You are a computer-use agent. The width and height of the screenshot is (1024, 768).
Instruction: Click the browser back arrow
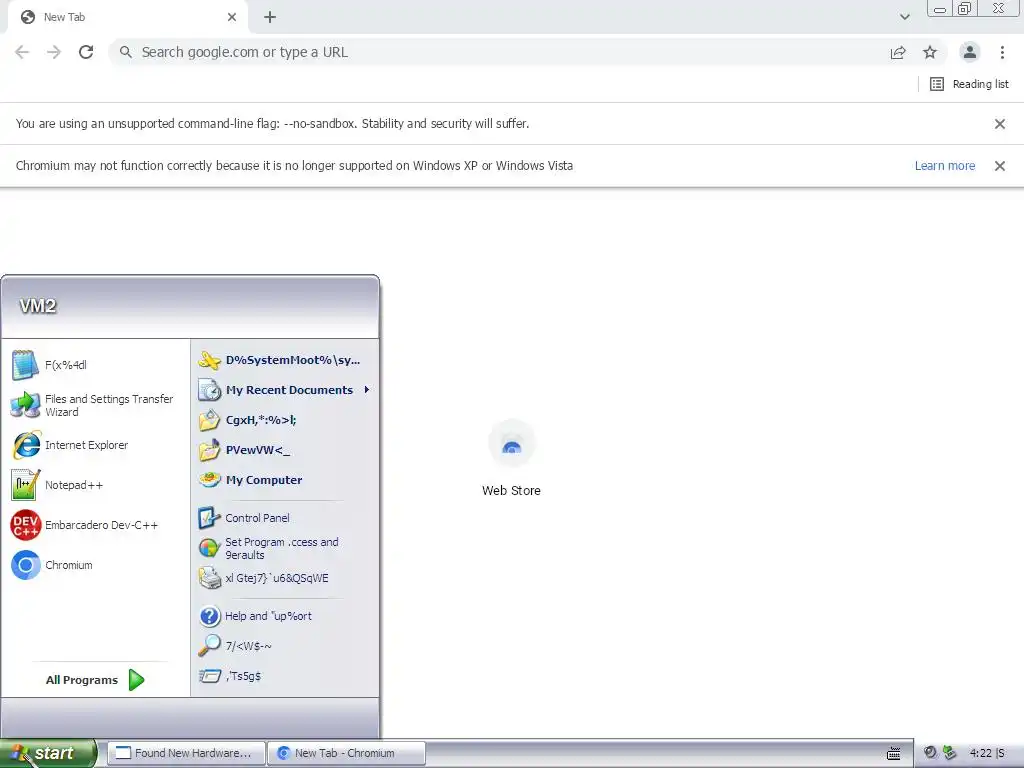[22, 52]
